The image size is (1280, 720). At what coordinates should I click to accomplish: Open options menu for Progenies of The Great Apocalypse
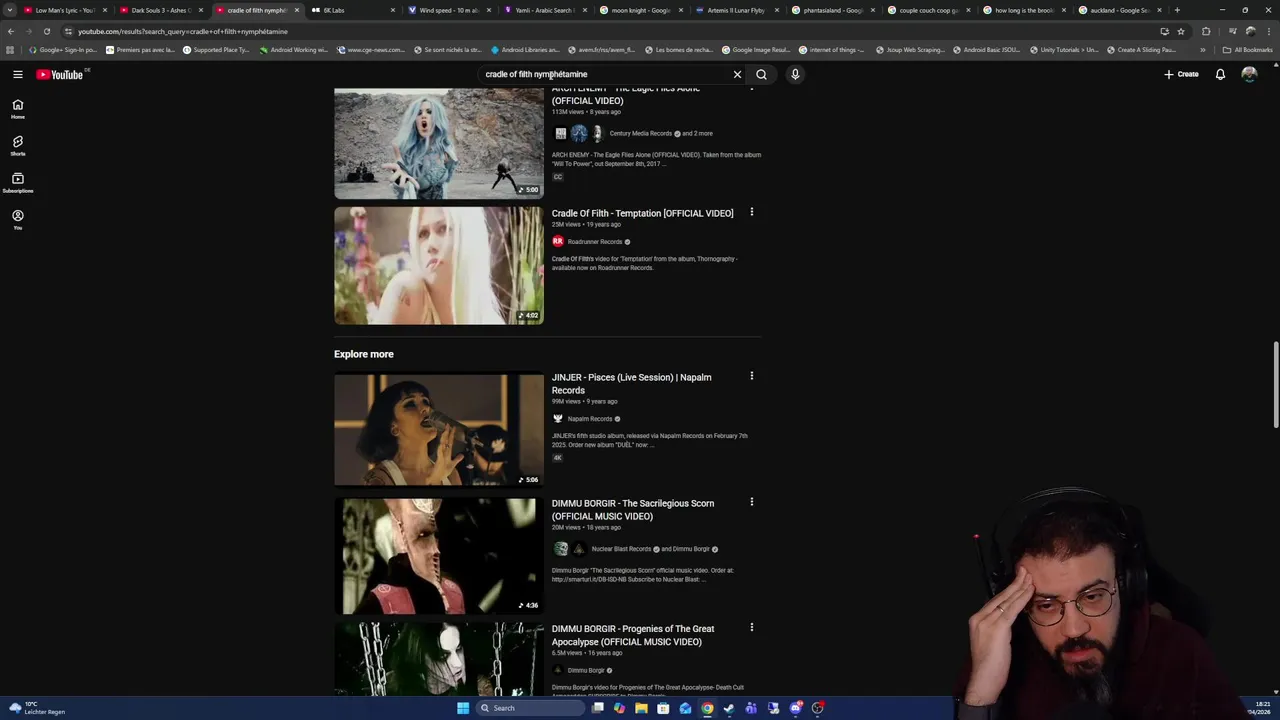(x=751, y=628)
